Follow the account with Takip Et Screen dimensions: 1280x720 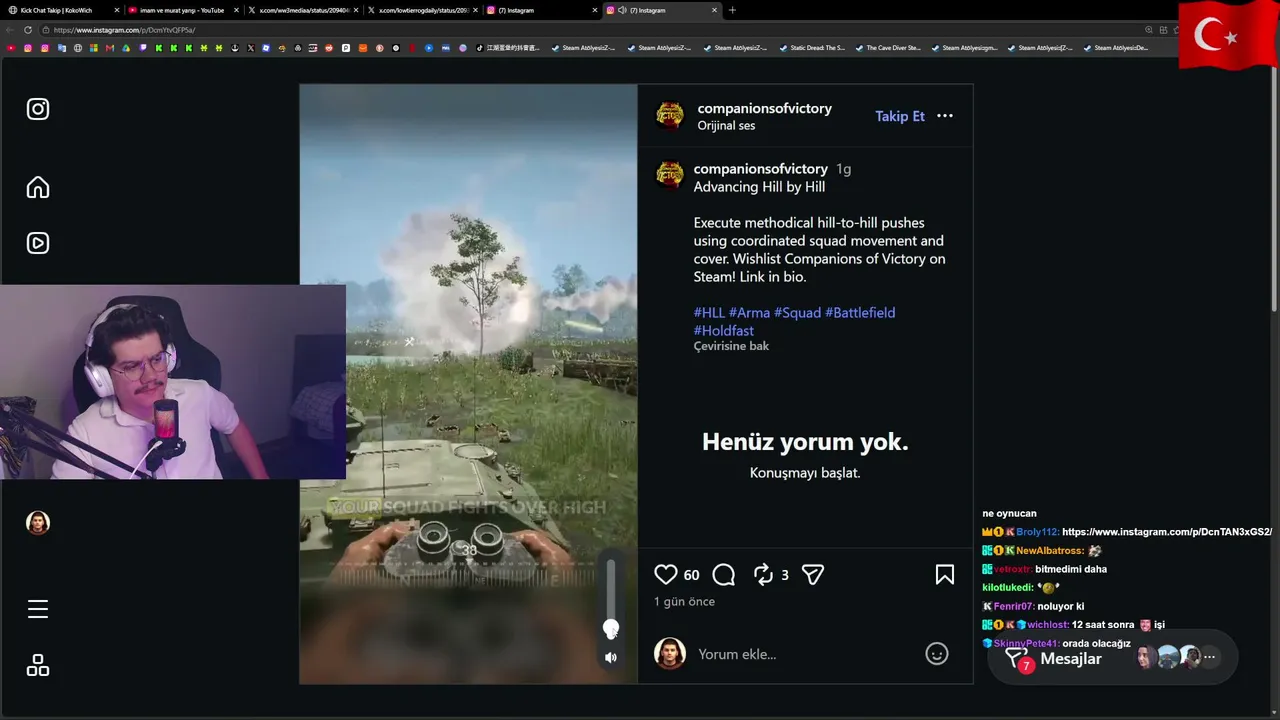pos(900,116)
